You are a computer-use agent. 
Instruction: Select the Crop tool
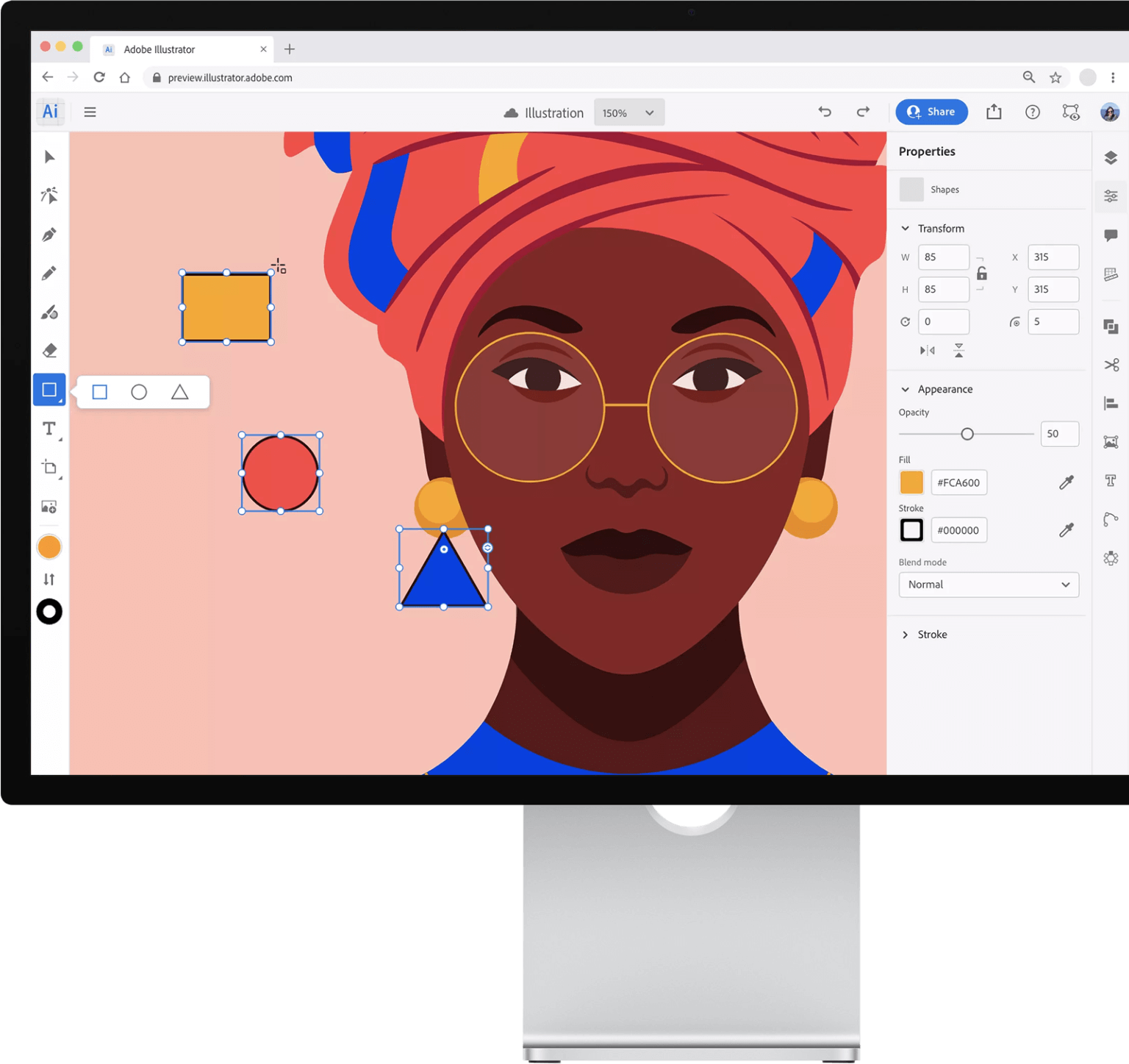tap(49, 467)
